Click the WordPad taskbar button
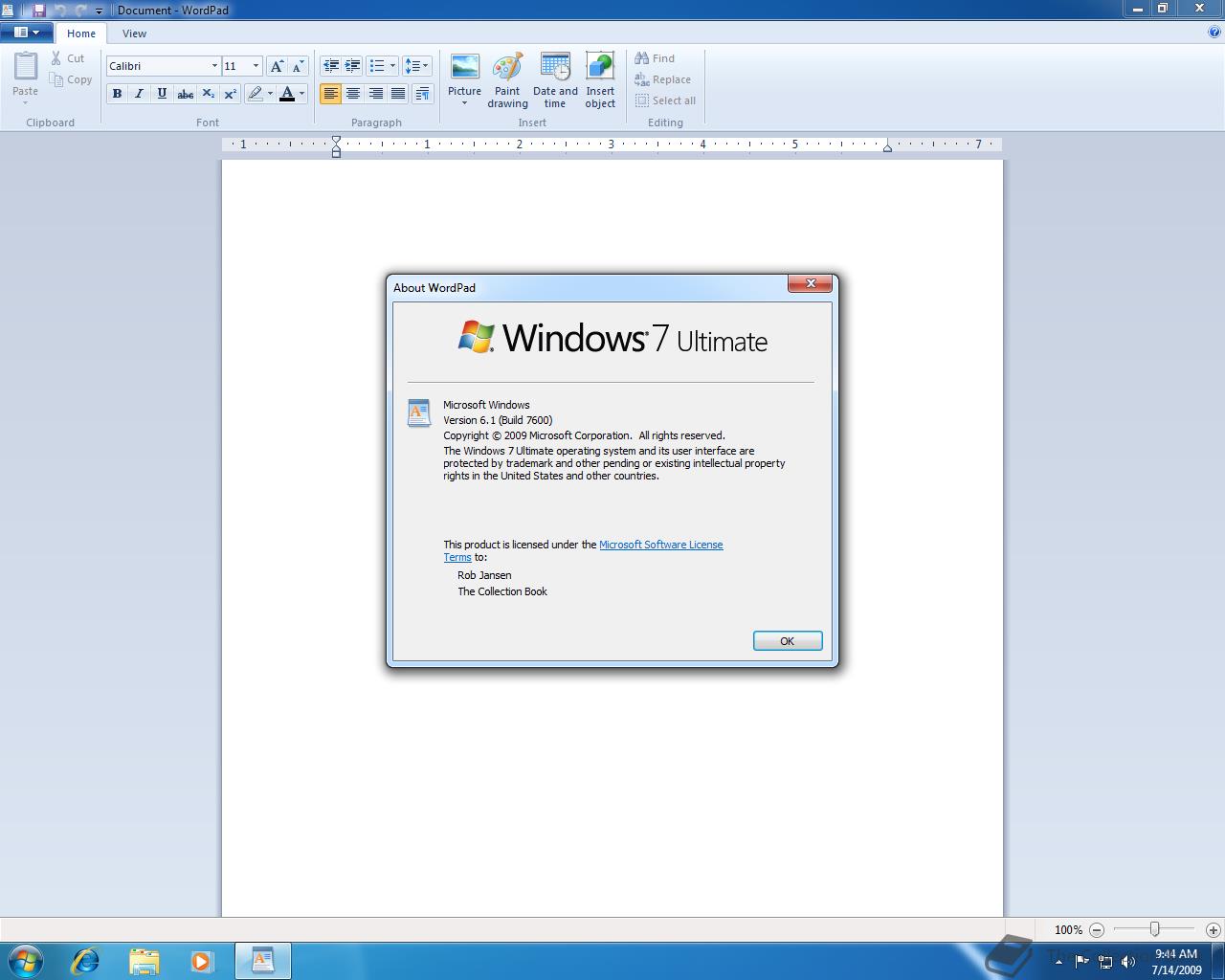This screenshot has height=980, width=1225. (x=262, y=961)
